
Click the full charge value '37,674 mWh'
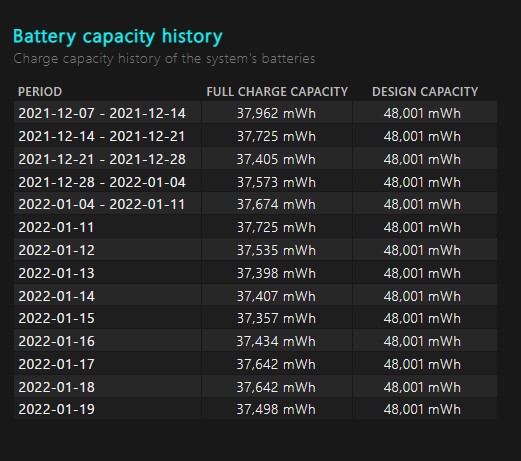point(276,204)
